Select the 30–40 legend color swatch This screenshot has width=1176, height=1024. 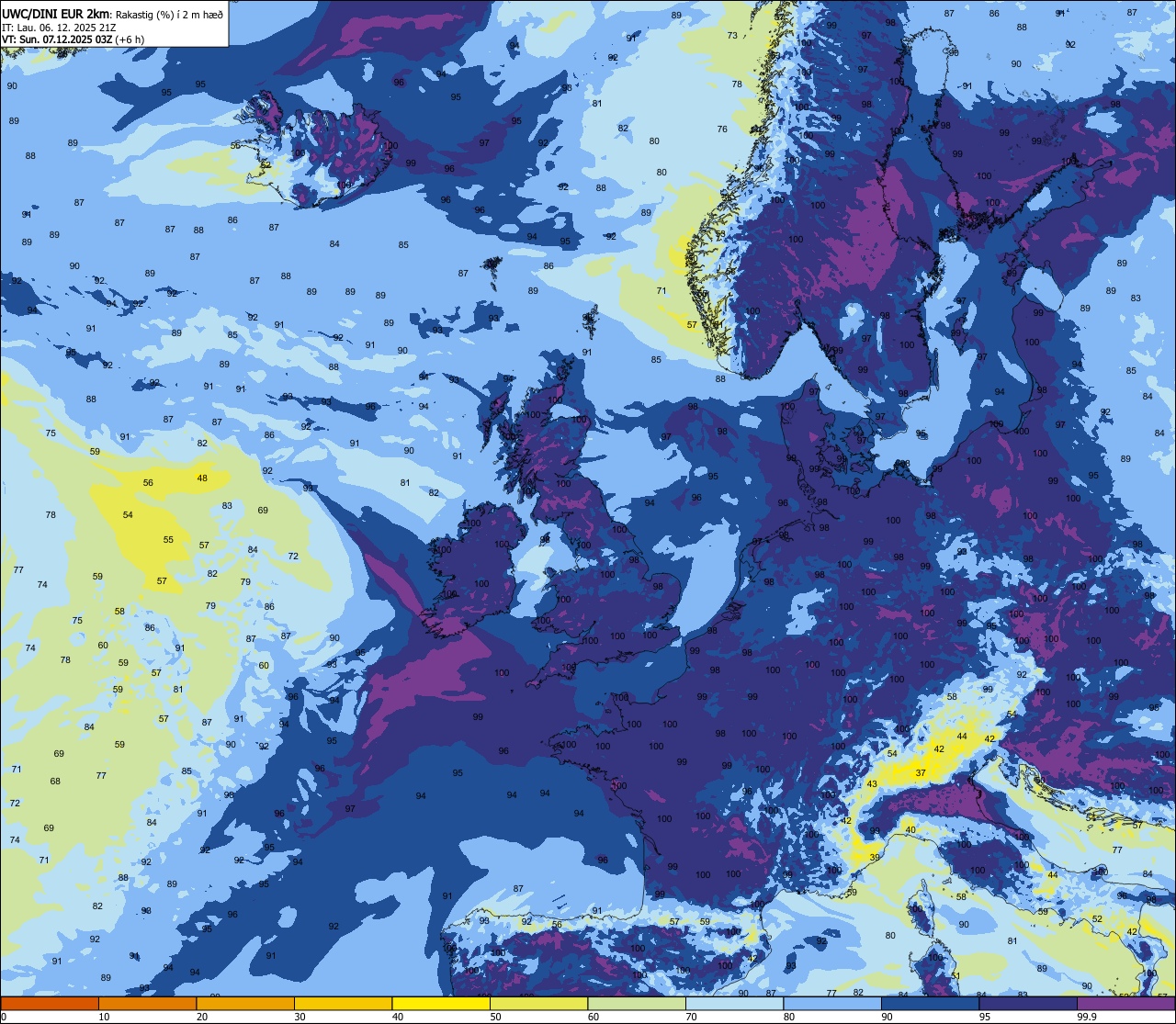(343, 1003)
